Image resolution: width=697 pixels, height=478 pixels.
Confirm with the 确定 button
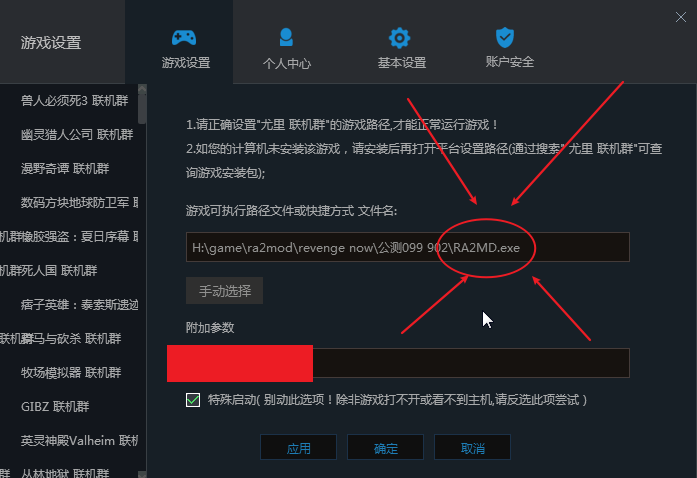point(385,447)
